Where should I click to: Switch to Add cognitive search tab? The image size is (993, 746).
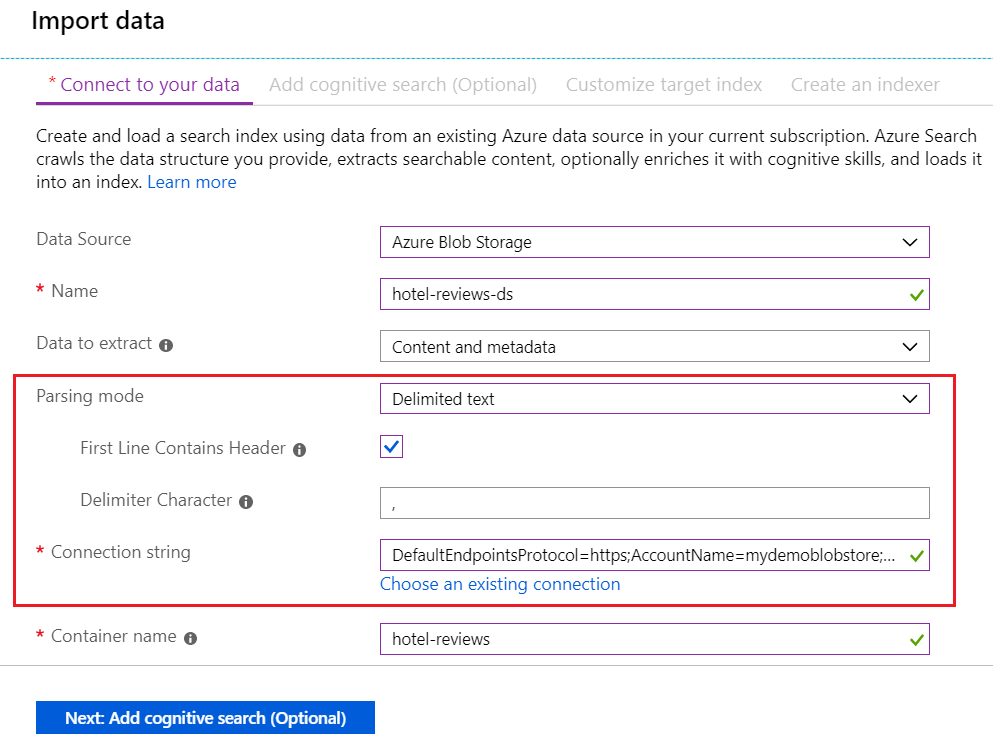pos(403,85)
